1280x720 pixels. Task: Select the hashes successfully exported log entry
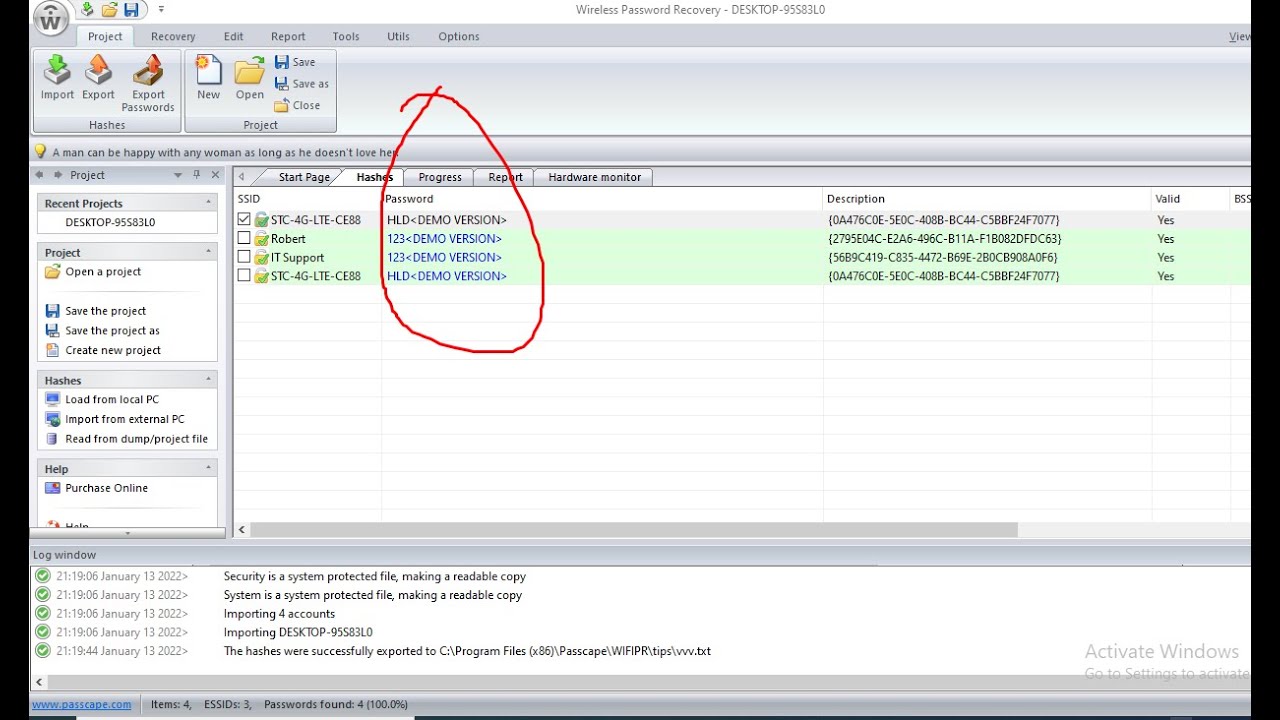click(x=467, y=651)
